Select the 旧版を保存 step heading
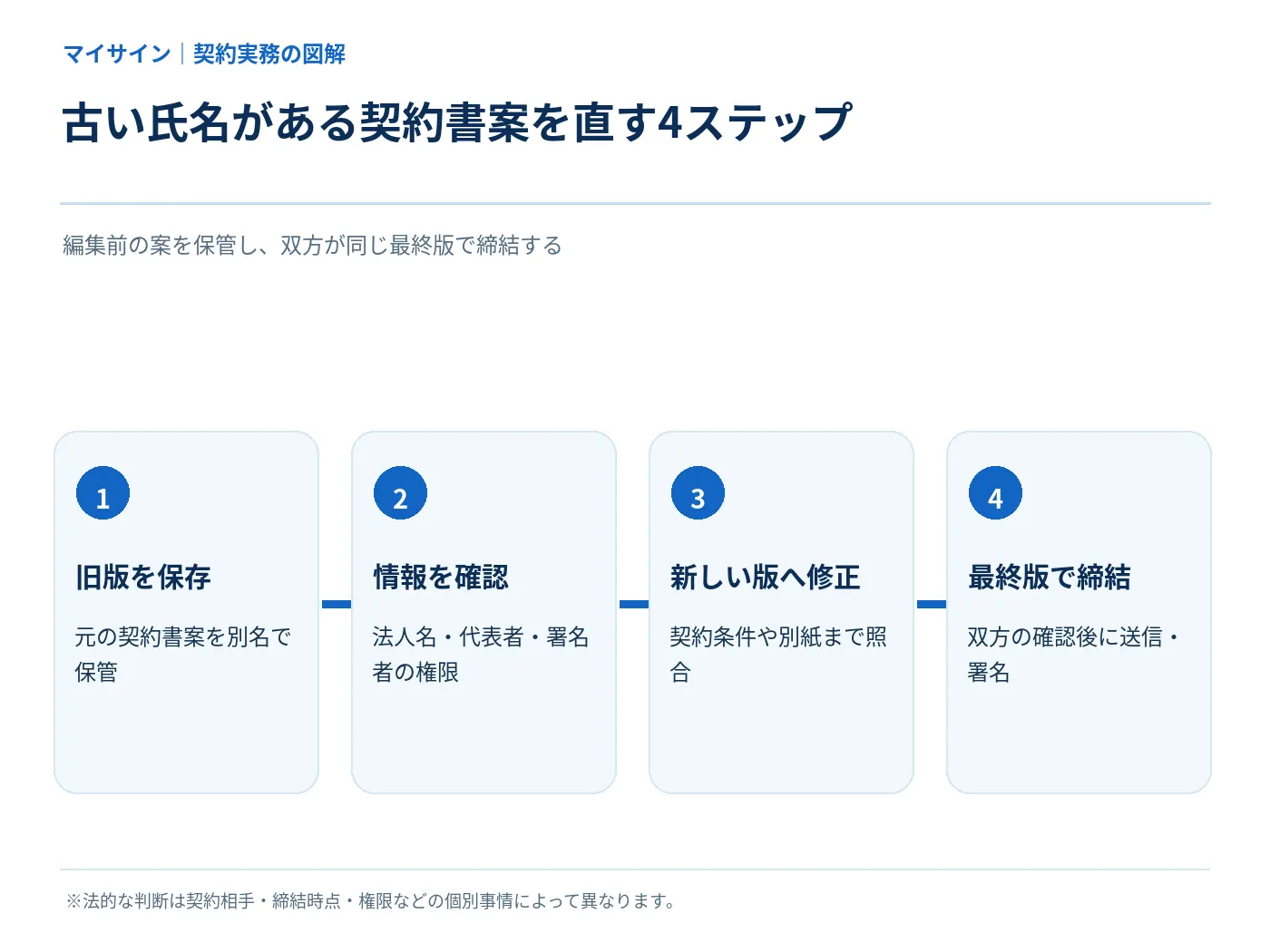The height and width of the screenshot is (952, 1270). [143, 578]
